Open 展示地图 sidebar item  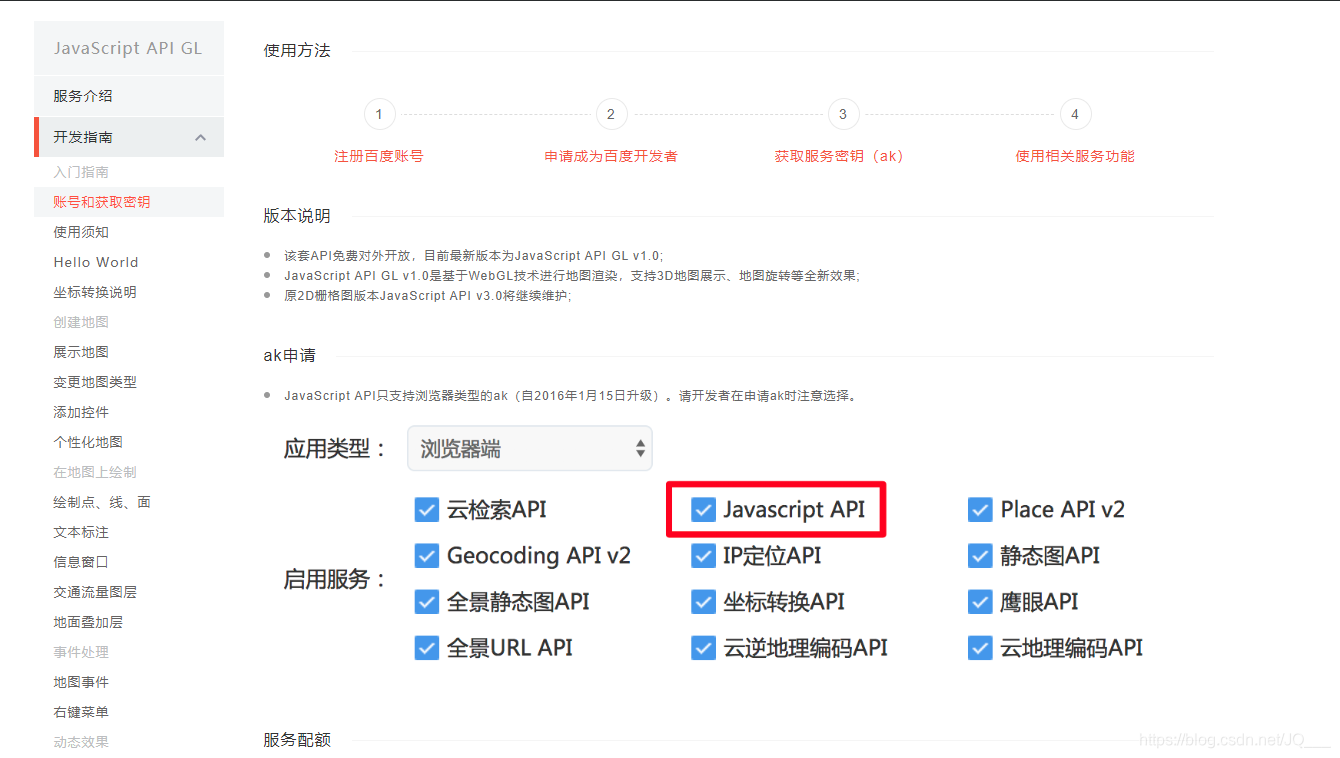click(81, 352)
